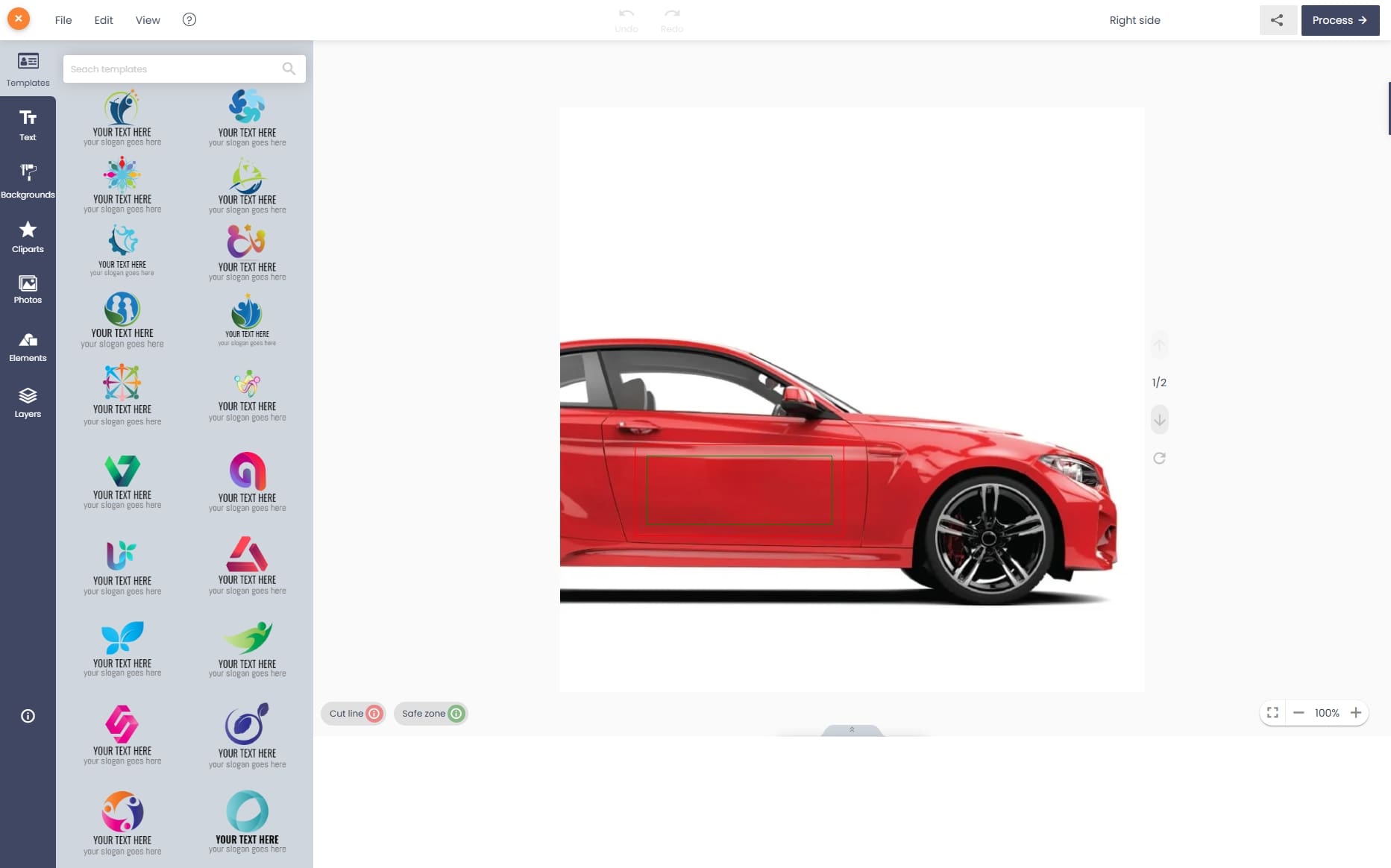The width and height of the screenshot is (1391, 868).
Task: Expand the bottom panel chevron handle
Action: (852, 730)
